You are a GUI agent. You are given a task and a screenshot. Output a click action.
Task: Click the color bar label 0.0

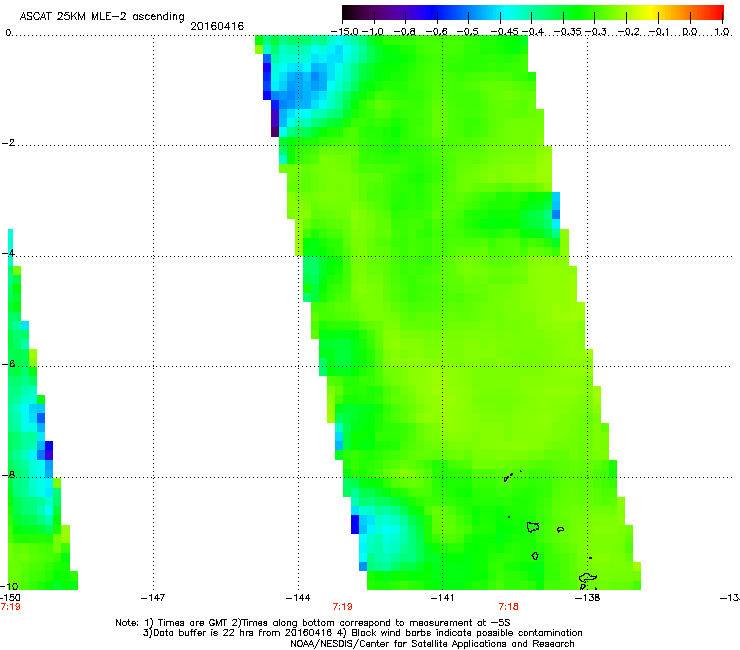click(690, 32)
